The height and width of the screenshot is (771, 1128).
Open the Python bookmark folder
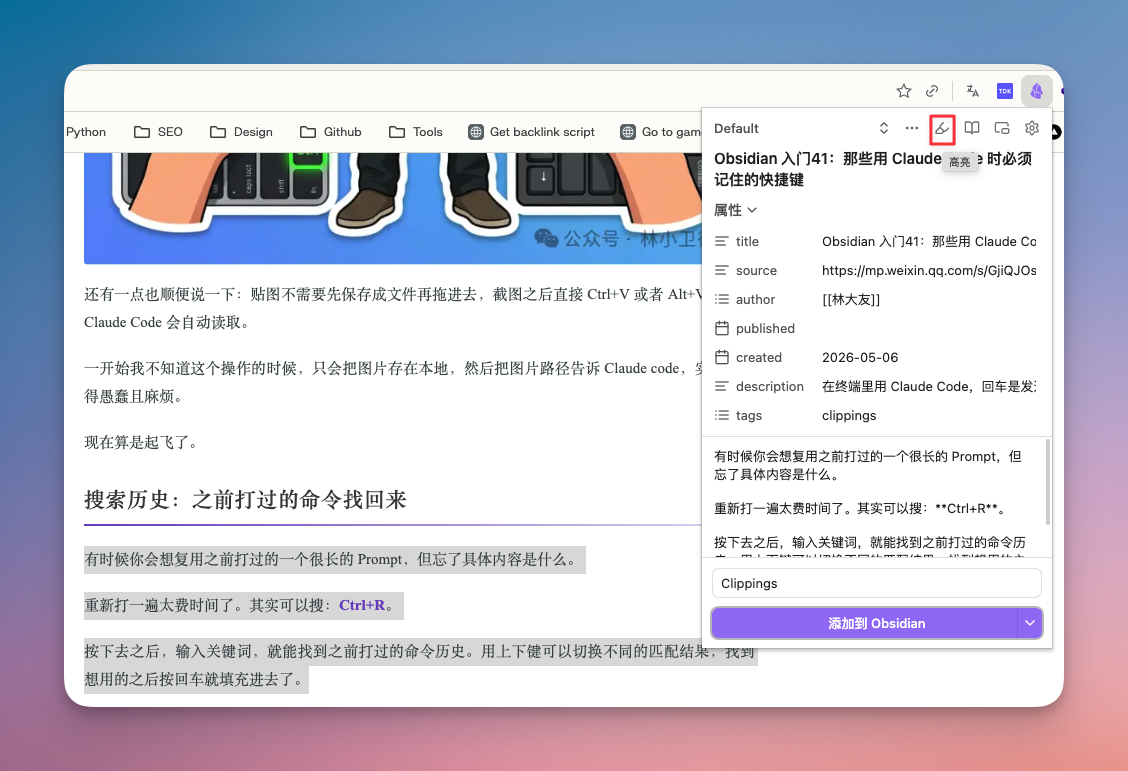86,132
